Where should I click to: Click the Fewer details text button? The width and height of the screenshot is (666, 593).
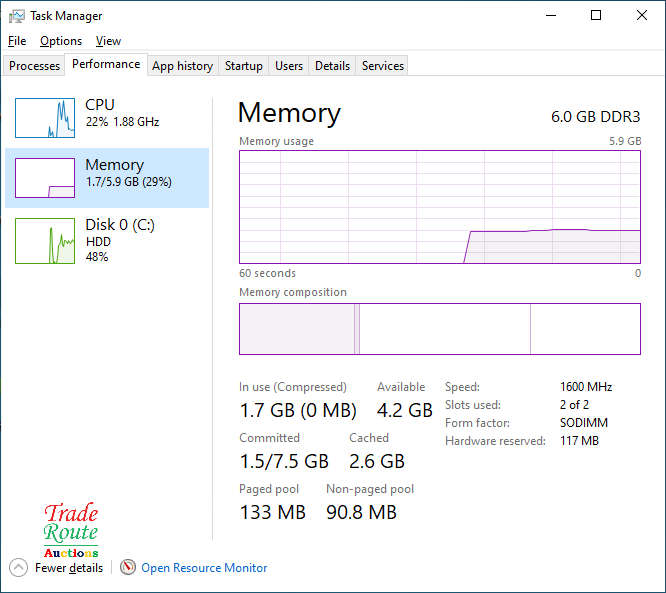(69, 568)
